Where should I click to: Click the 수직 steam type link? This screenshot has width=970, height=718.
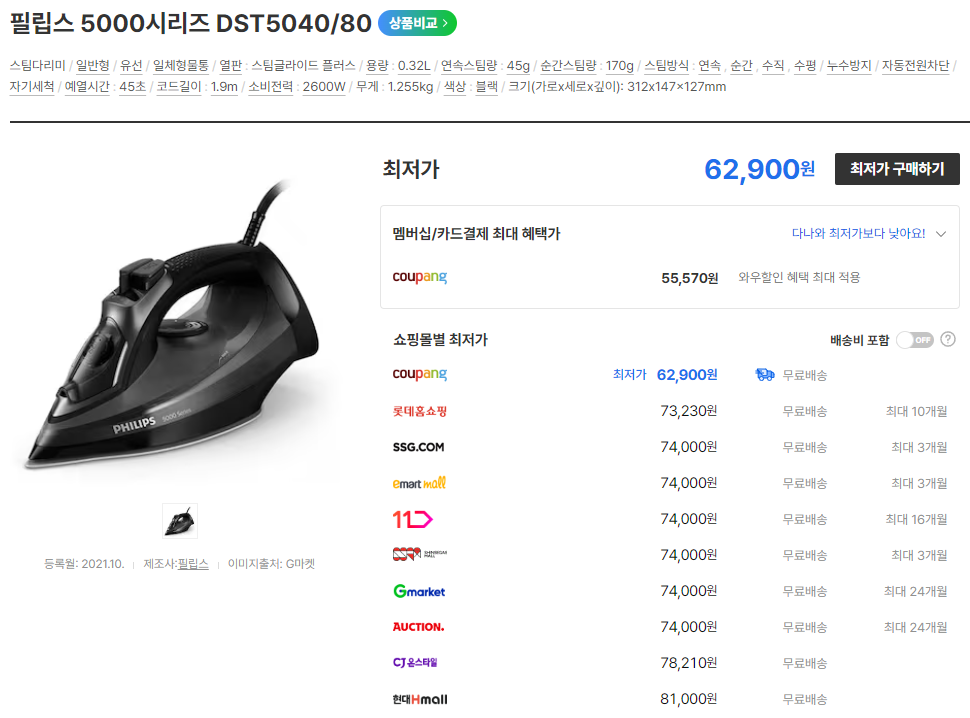click(x=773, y=66)
